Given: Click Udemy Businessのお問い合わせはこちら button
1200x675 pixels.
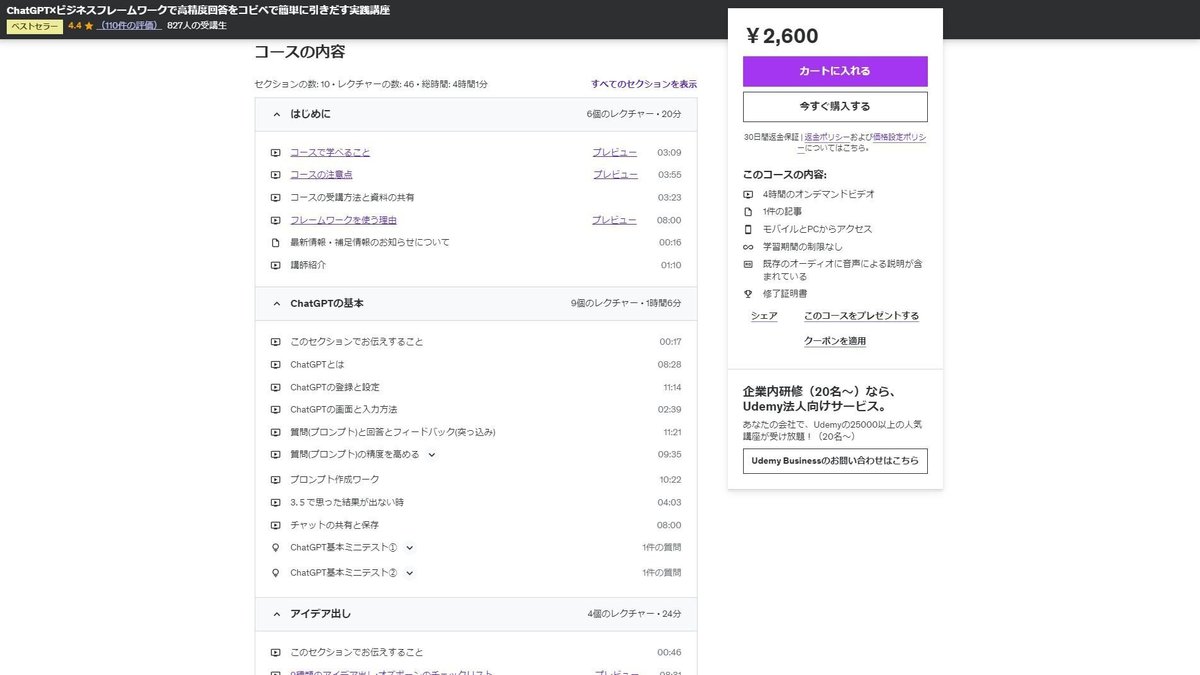Looking at the screenshot, I should pos(835,461).
